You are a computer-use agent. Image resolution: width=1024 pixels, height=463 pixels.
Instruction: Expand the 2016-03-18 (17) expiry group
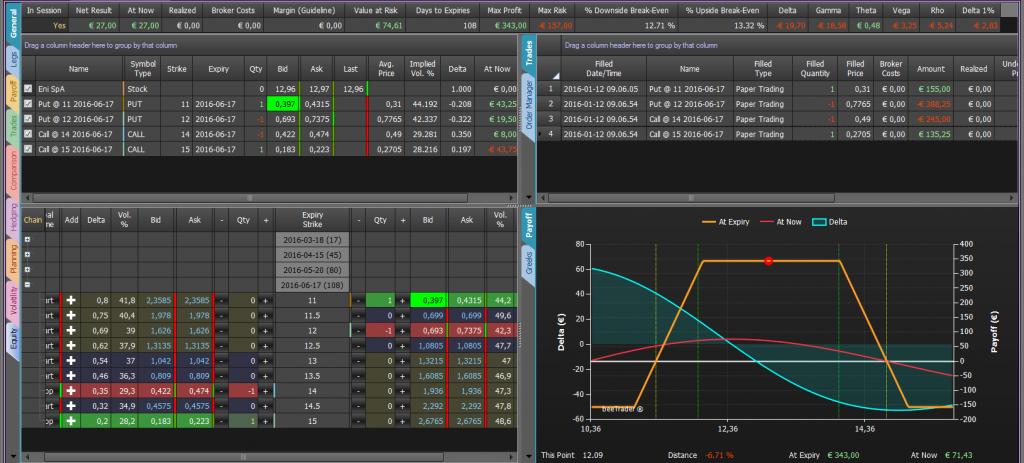27,240
